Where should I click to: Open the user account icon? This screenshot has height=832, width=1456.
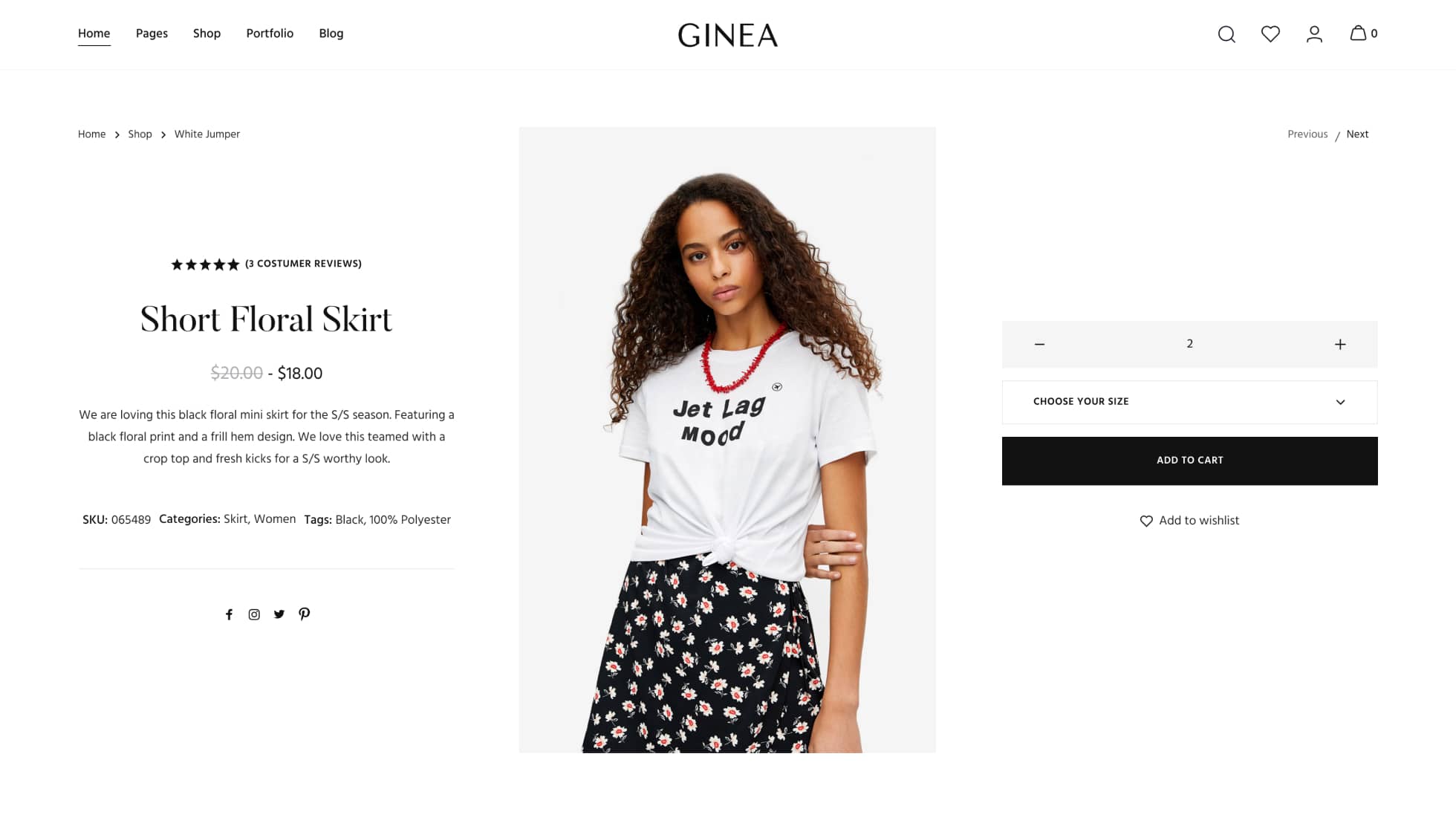click(1314, 34)
